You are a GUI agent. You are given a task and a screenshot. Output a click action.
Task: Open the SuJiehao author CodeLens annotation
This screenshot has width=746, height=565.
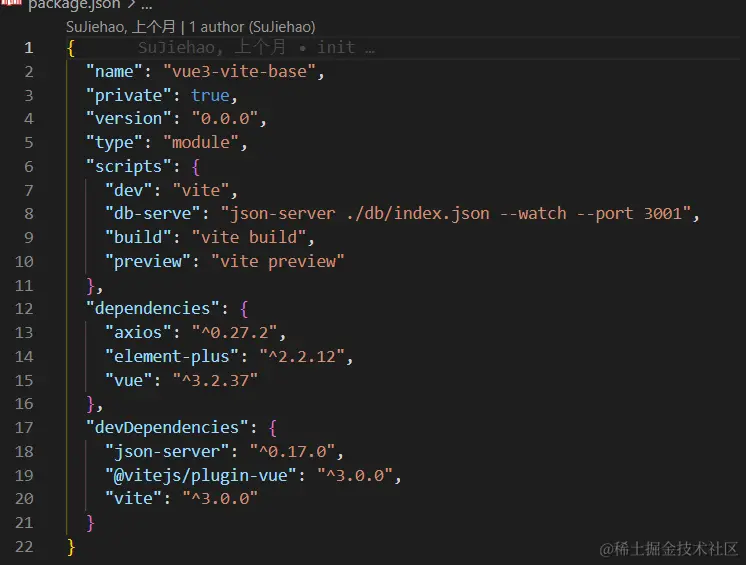coord(191,27)
